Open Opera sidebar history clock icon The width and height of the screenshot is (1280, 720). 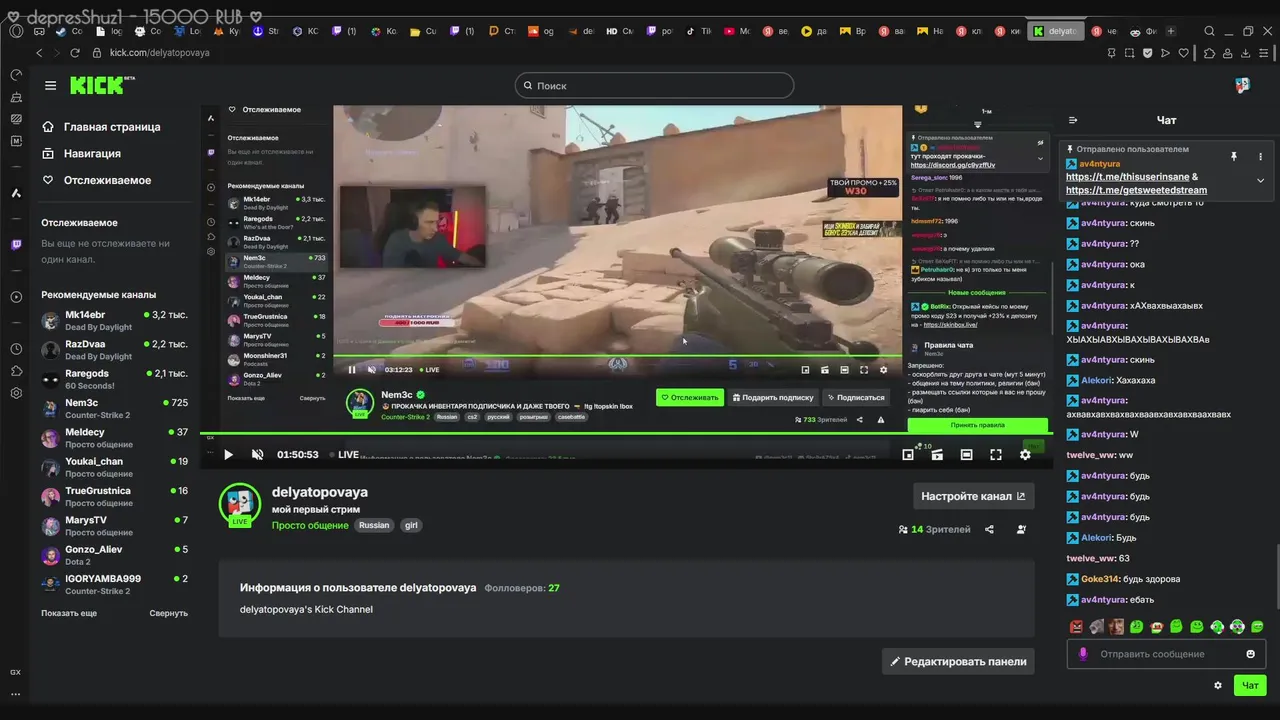16,349
